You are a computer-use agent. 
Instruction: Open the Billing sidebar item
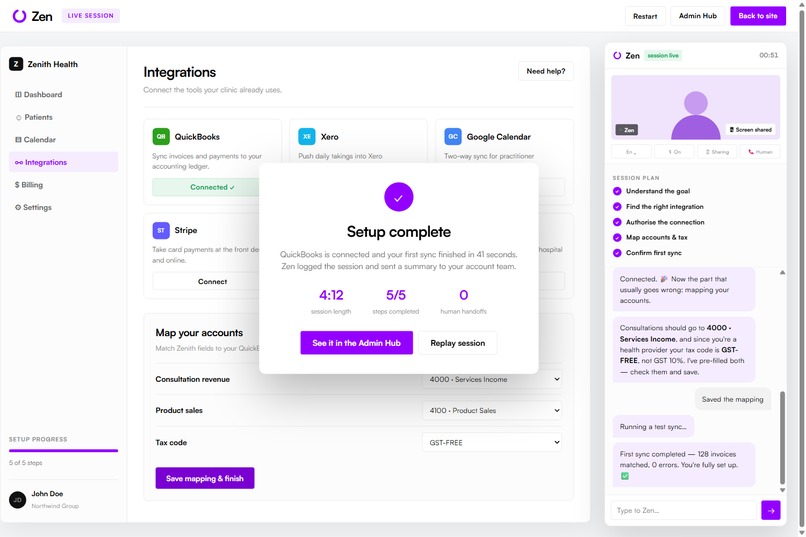(63, 185)
